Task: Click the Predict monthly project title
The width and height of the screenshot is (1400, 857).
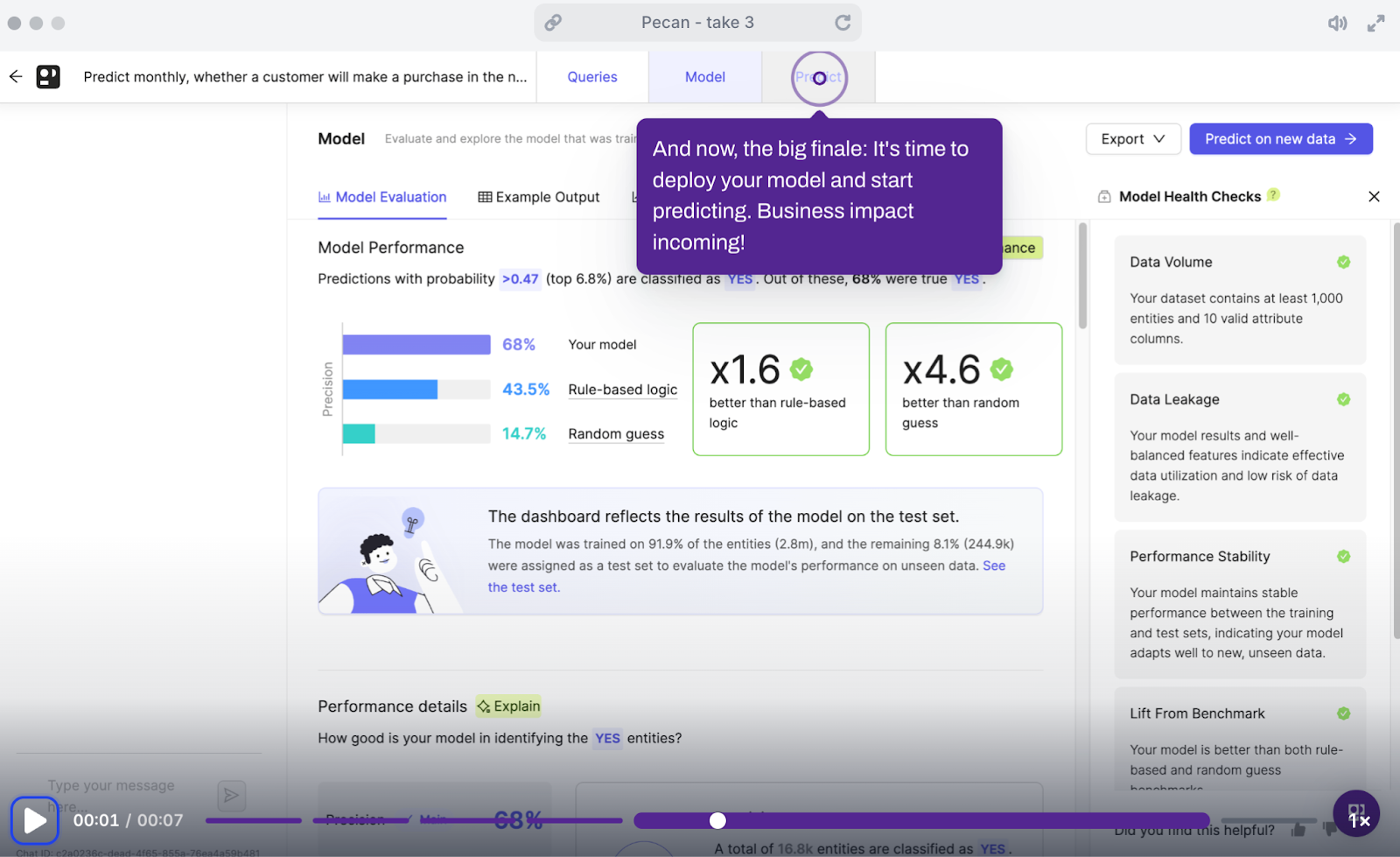Action: point(305,77)
